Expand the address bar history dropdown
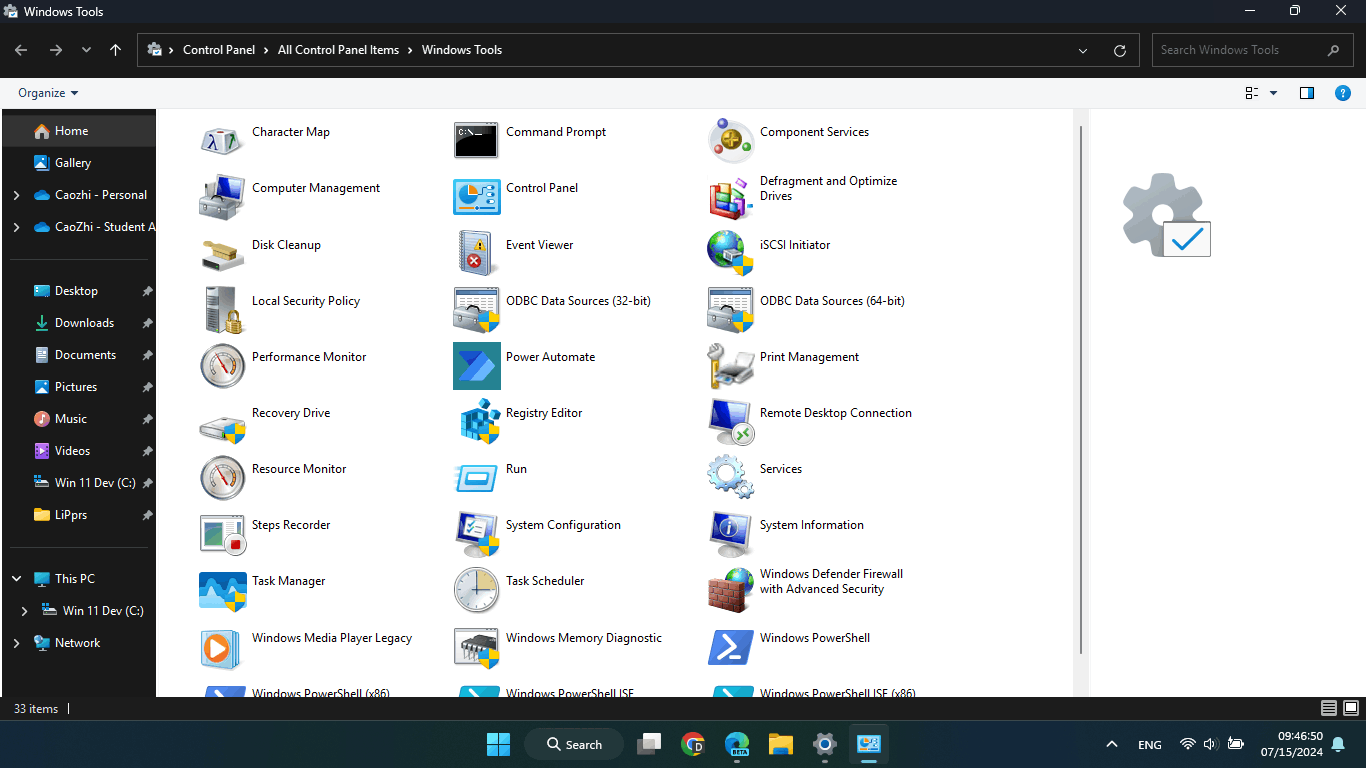This screenshot has height=768, width=1366. 1084,50
